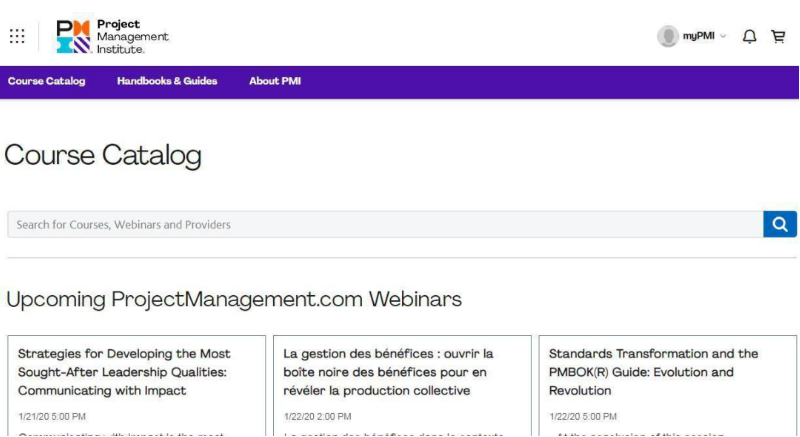Go to About PMI
800x437 pixels.
click(275, 81)
